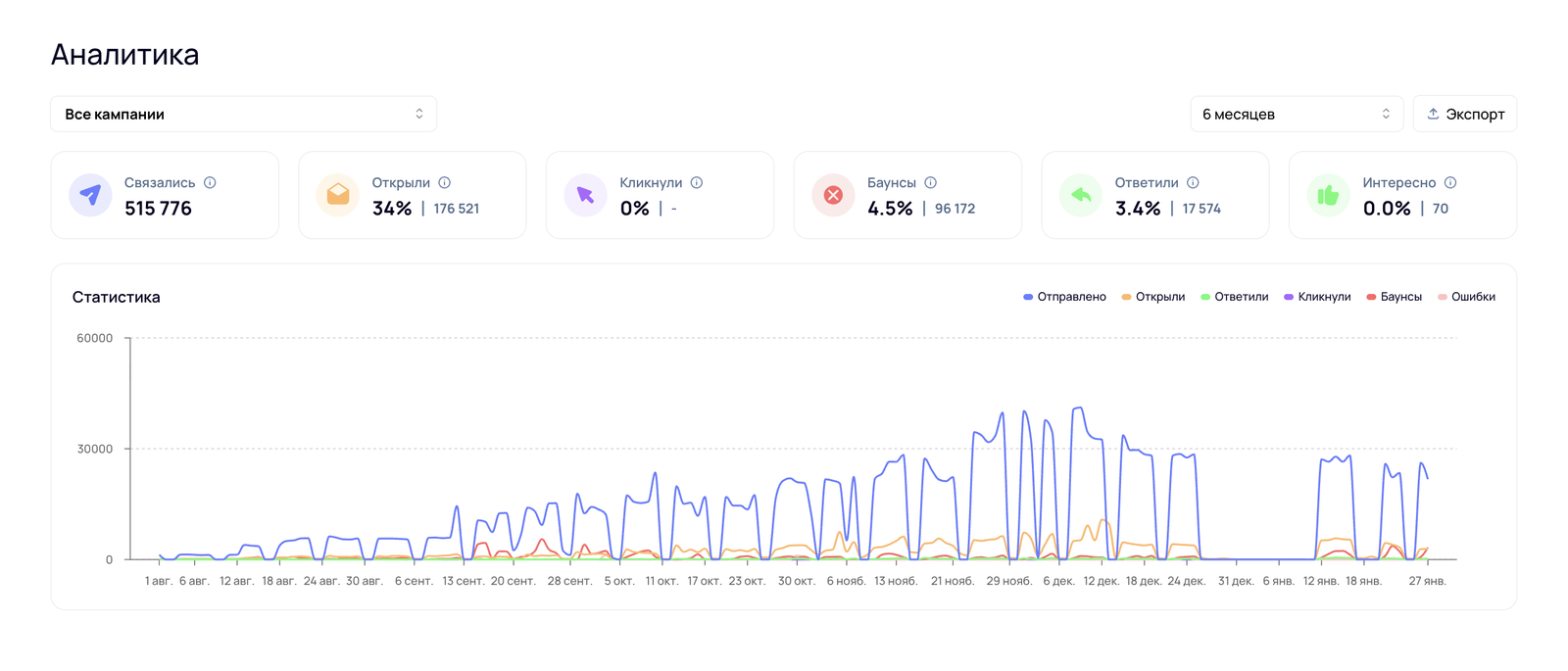Click info icon next to Ответили

[1193, 182]
